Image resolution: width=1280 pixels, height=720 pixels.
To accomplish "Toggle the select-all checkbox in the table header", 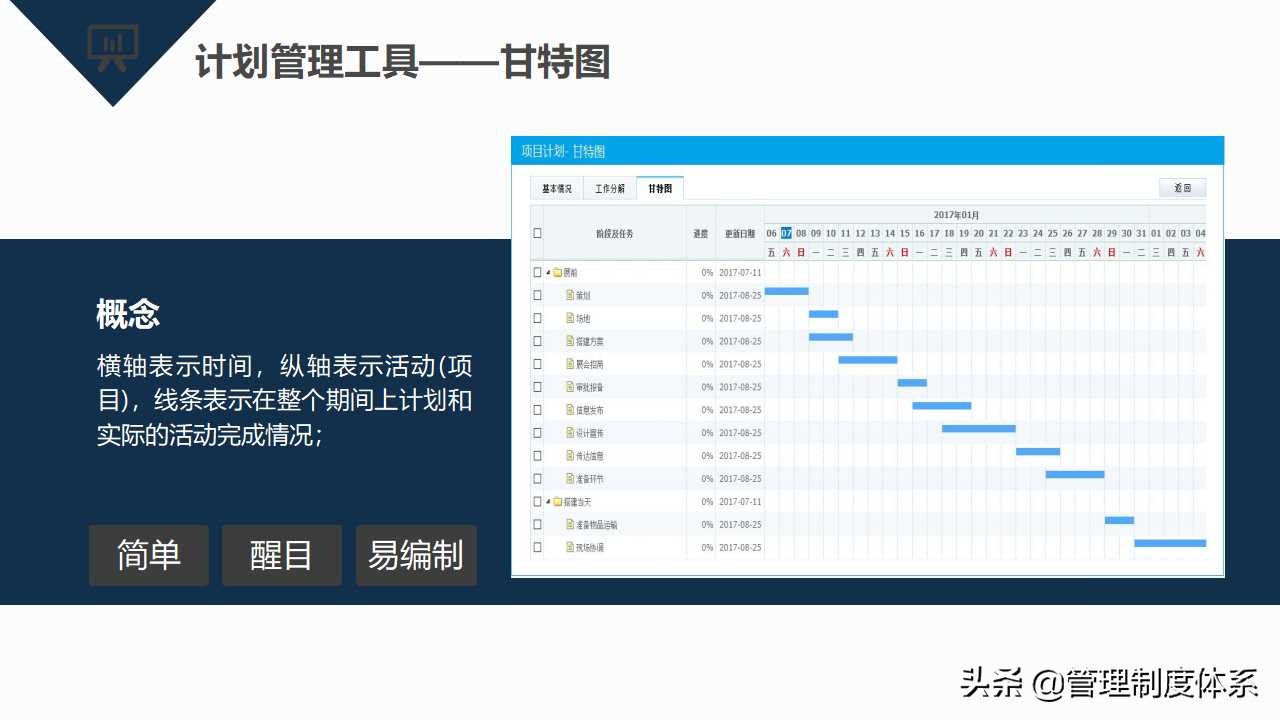I will click(x=537, y=232).
